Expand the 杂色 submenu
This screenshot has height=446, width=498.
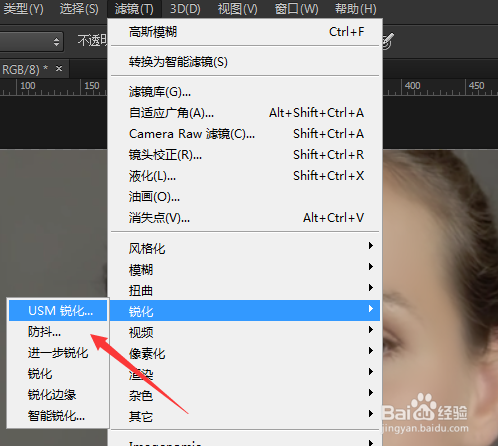coord(246,395)
